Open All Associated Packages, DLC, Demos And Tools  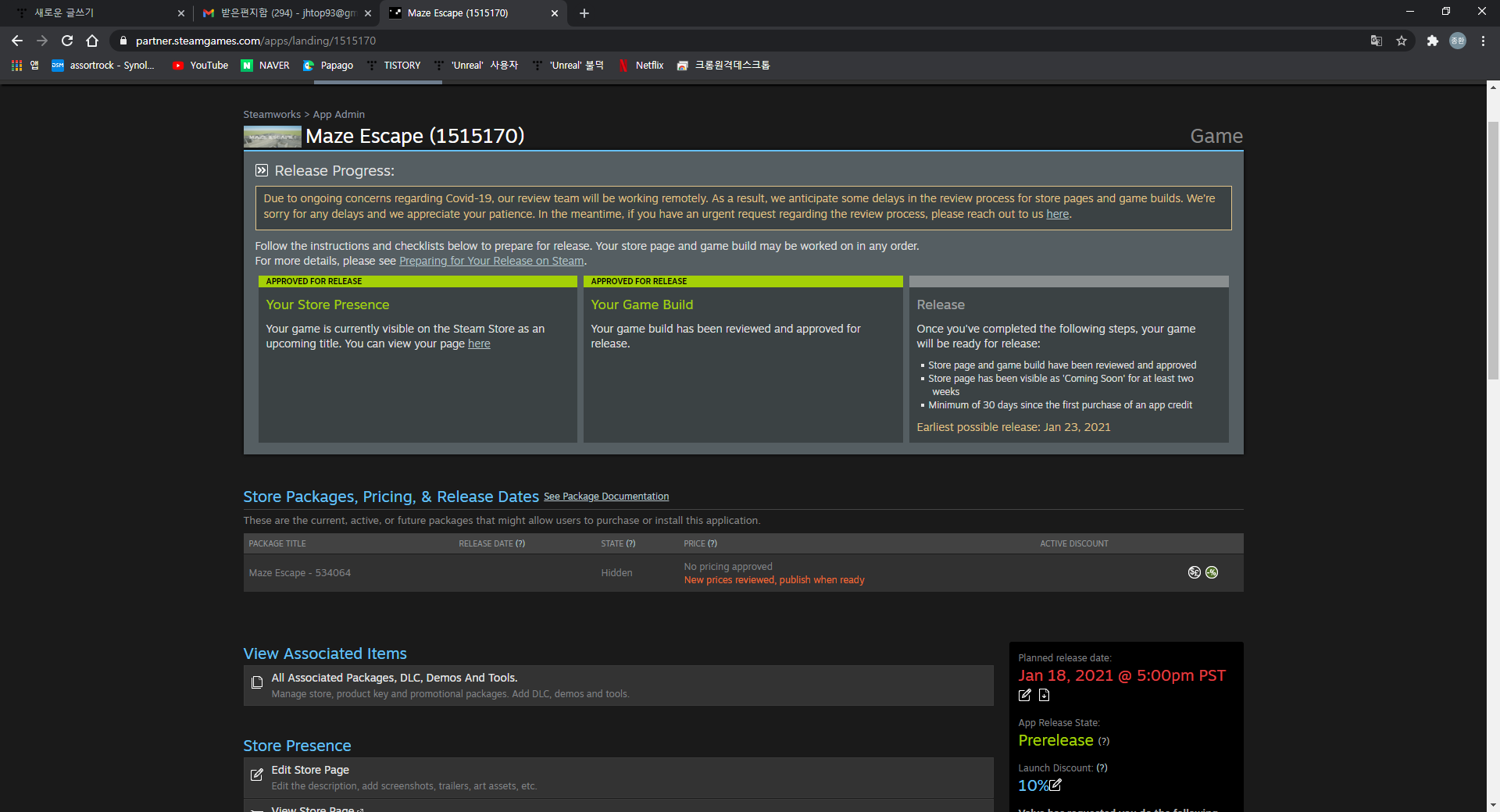pos(395,678)
